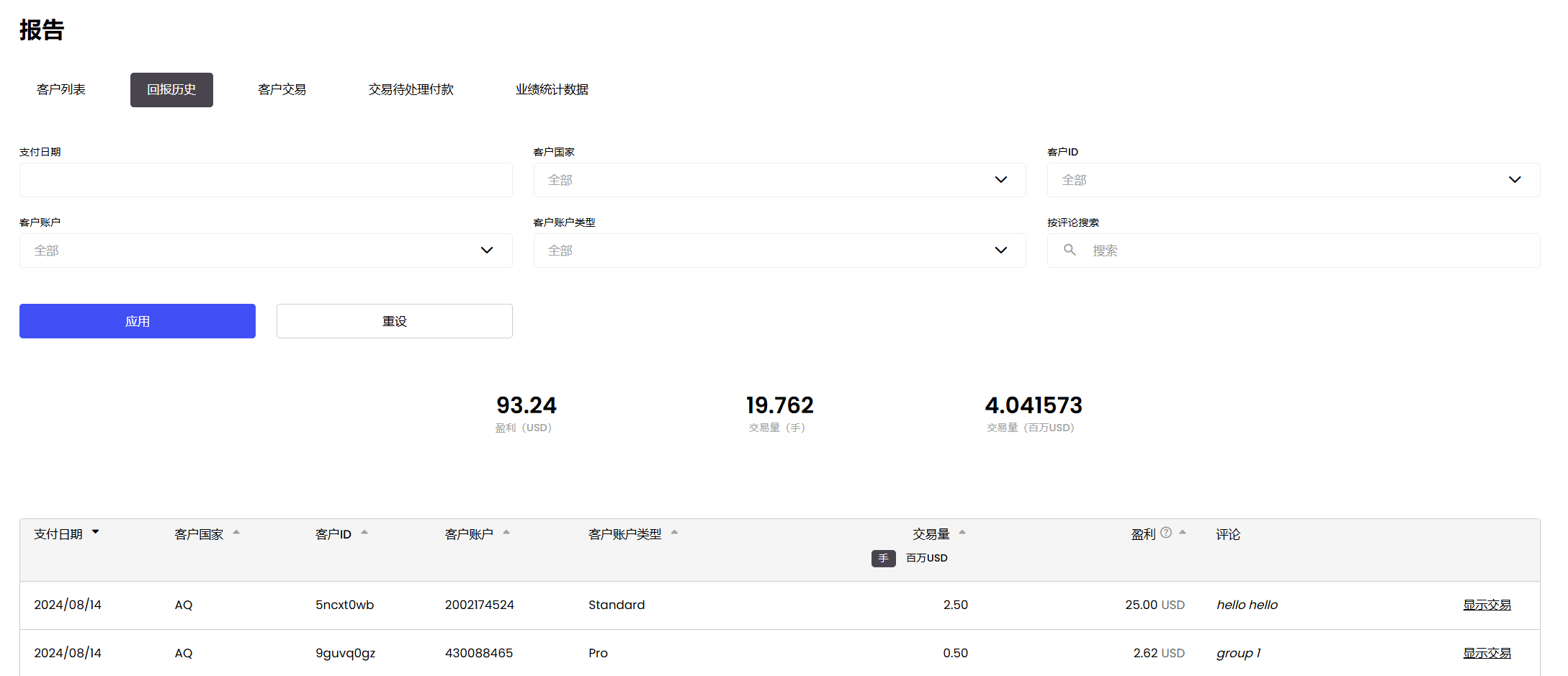This screenshot has height=676, width=1568.
Task: Sort the table by 客户ID arrow
Action: [364, 532]
